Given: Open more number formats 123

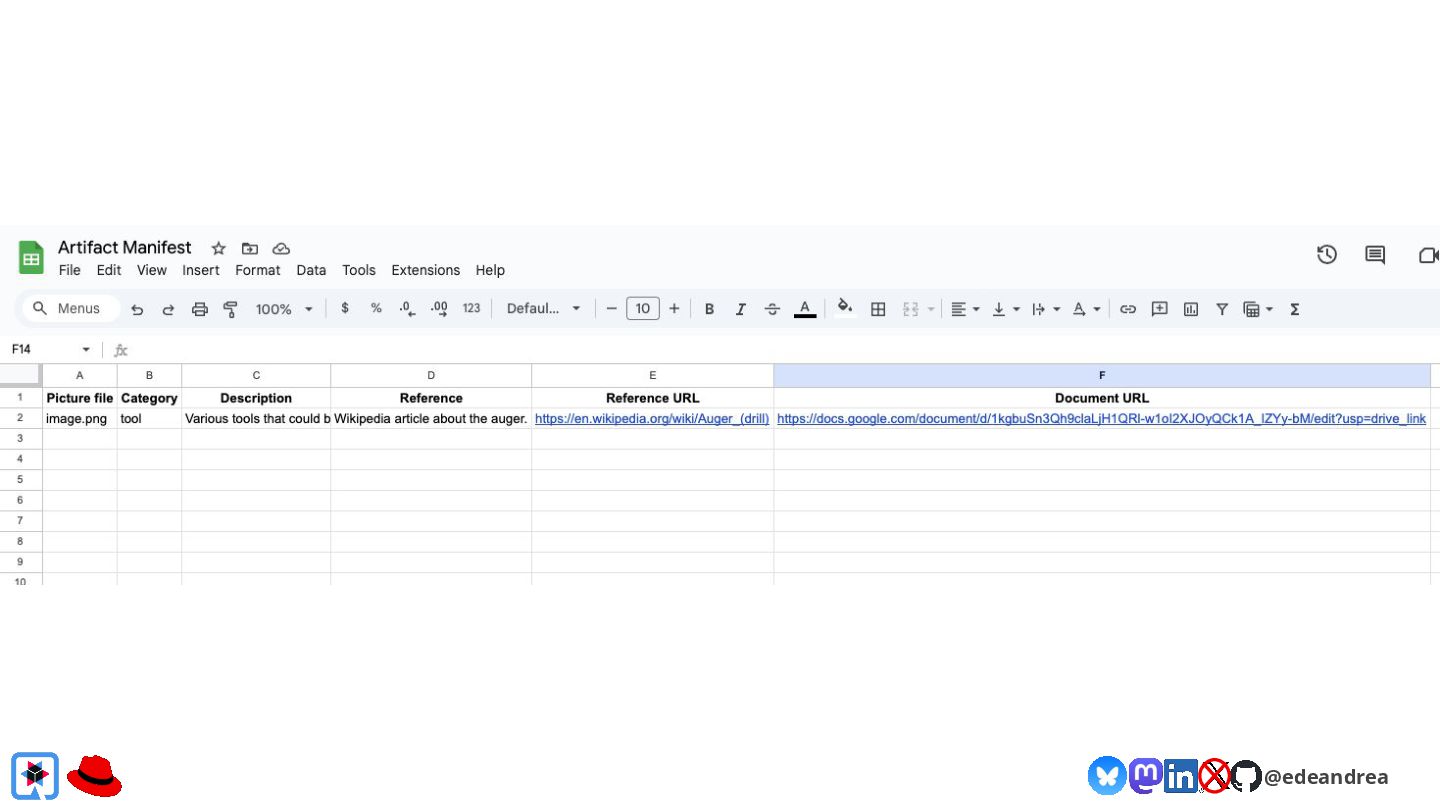Looking at the screenshot, I should pos(471,308).
